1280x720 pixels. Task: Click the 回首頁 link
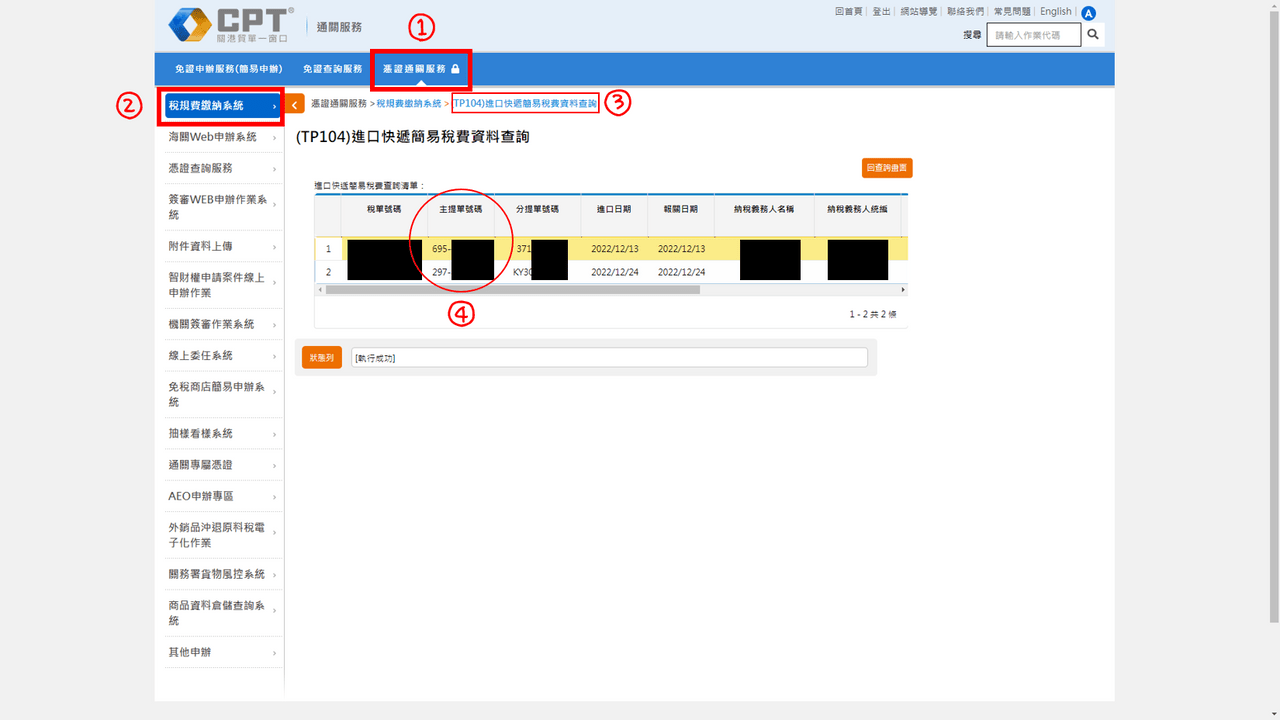[x=848, y=11]
